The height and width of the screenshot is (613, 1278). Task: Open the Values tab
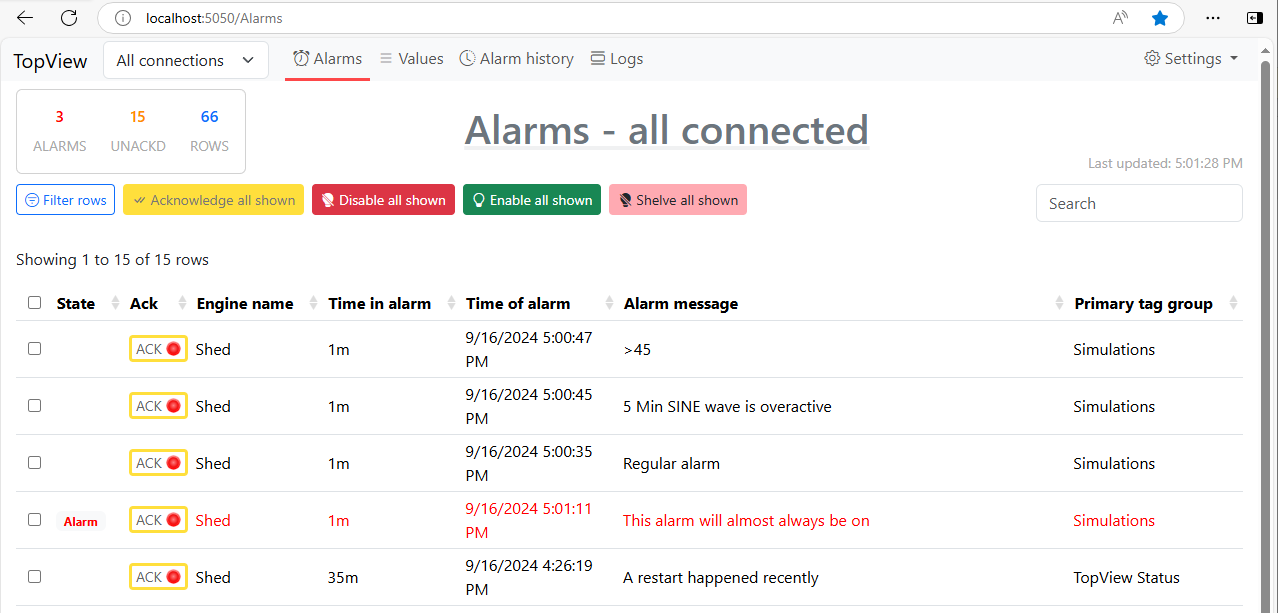point(411,58)
